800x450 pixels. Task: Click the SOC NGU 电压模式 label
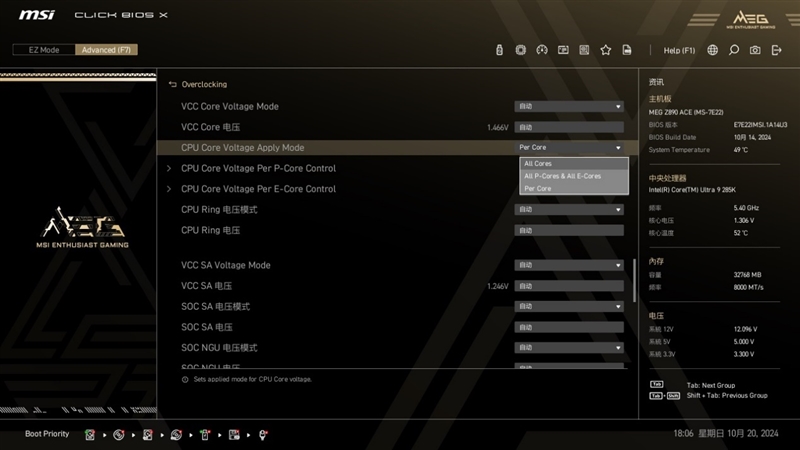219,348
